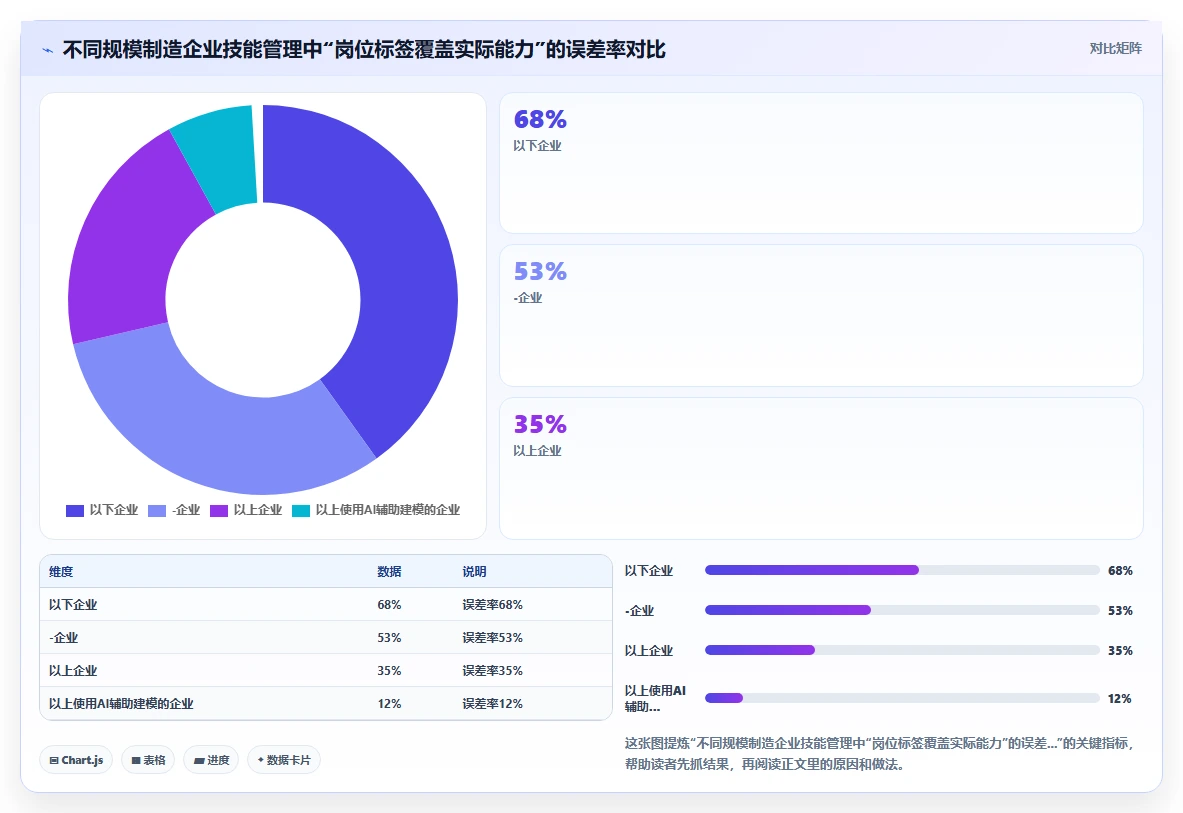Open the 68% 以下企业 data card
The height and width of the screenshot is (813, 1183).
coord(821,163)
